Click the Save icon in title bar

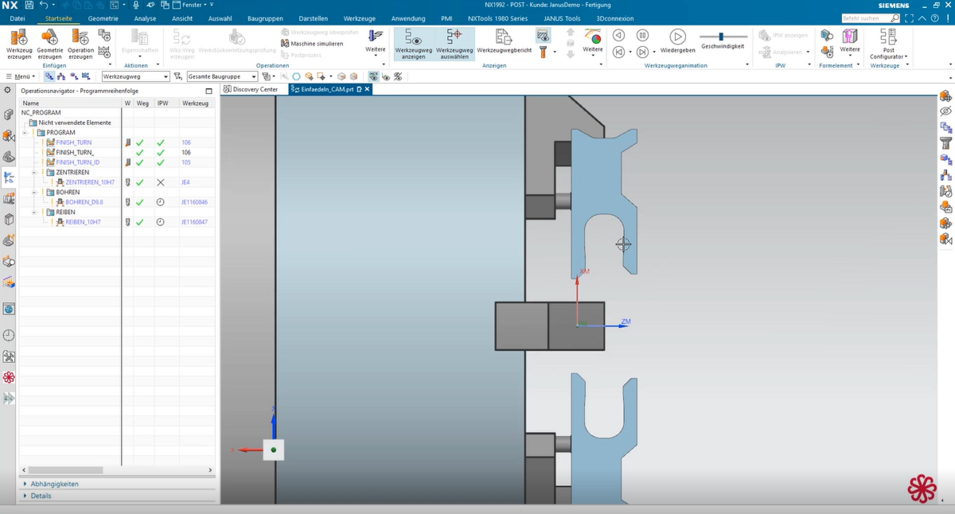point(29,5)
